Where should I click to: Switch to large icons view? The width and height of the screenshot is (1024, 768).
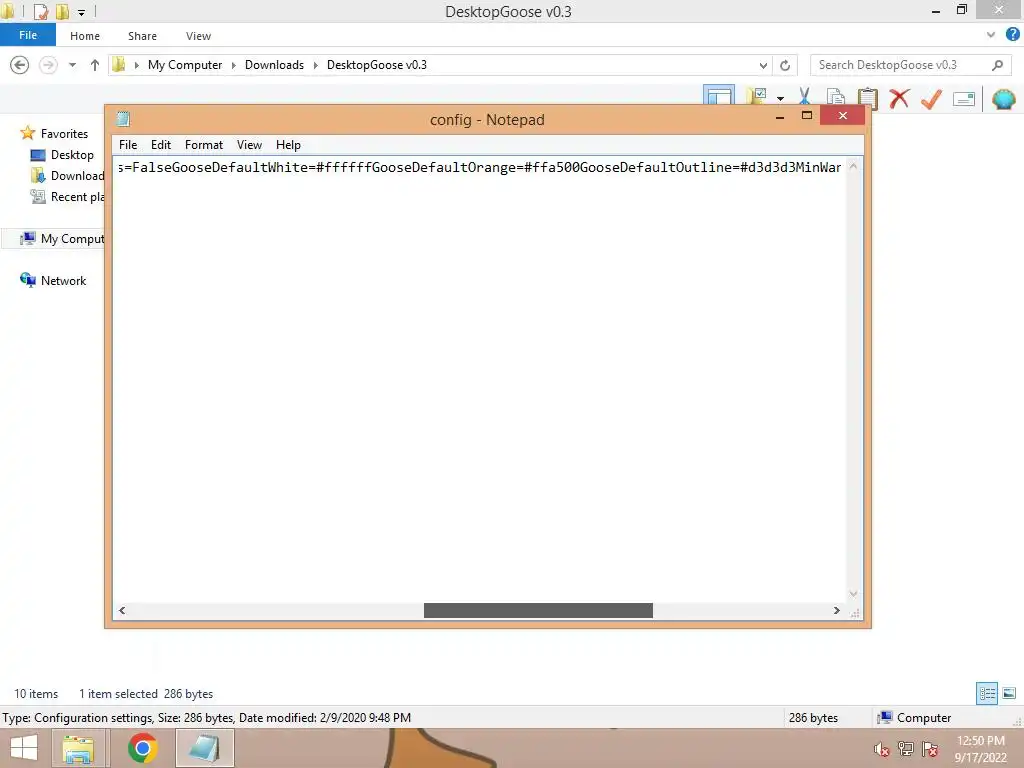1009,693
